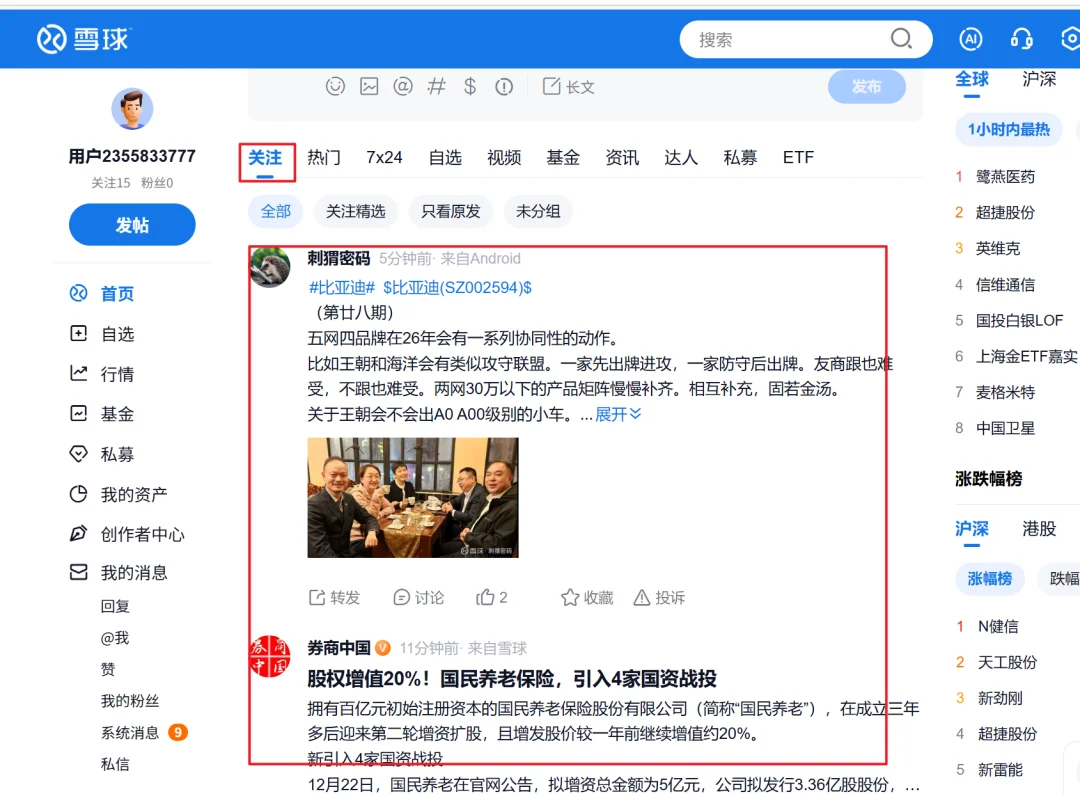Screen dimensions: 1080x794
Task: Switch to the 自选 feed tab
Action: click(446, 158)
